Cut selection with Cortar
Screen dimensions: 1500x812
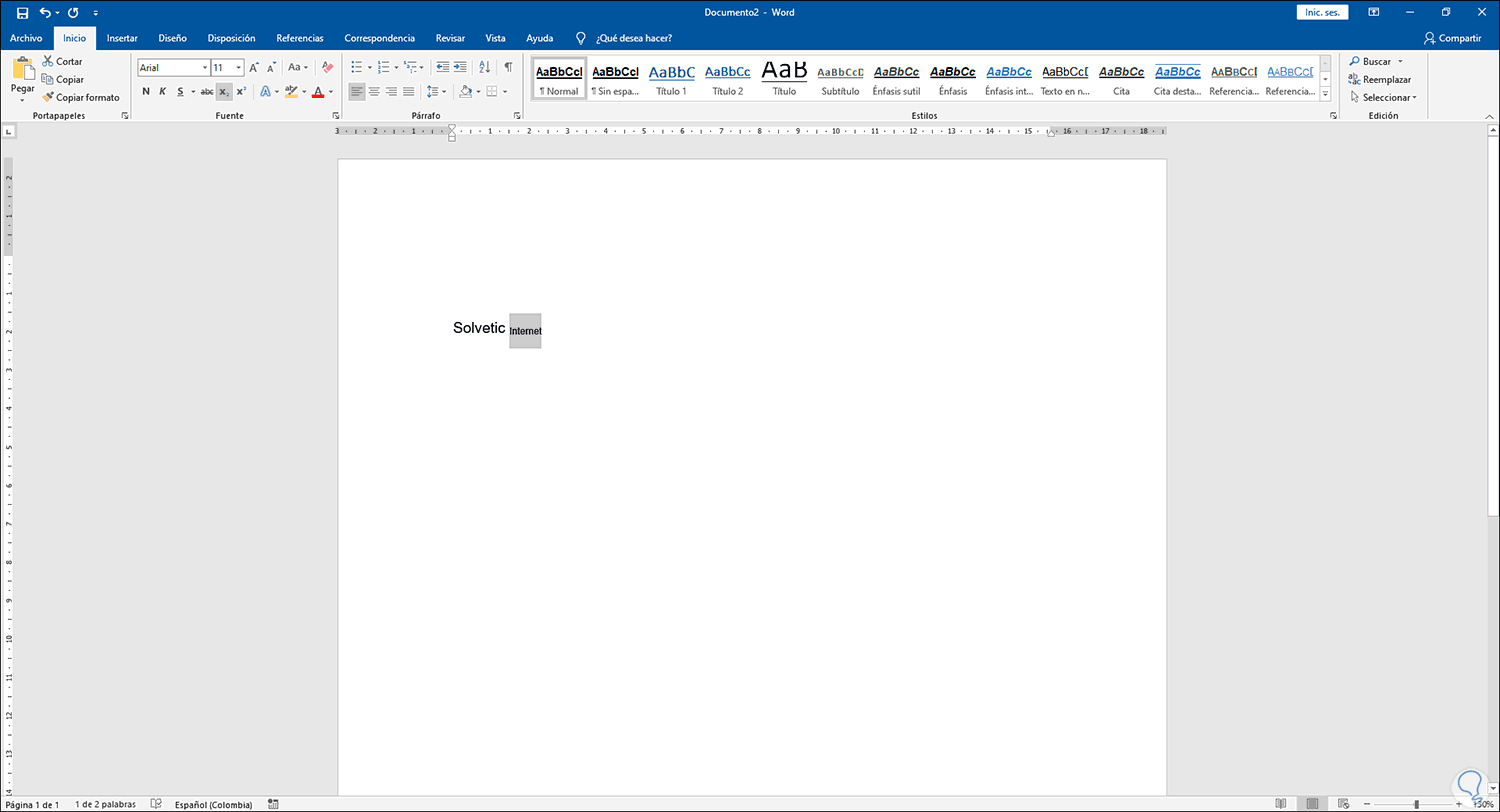click(x=62, y=61)
